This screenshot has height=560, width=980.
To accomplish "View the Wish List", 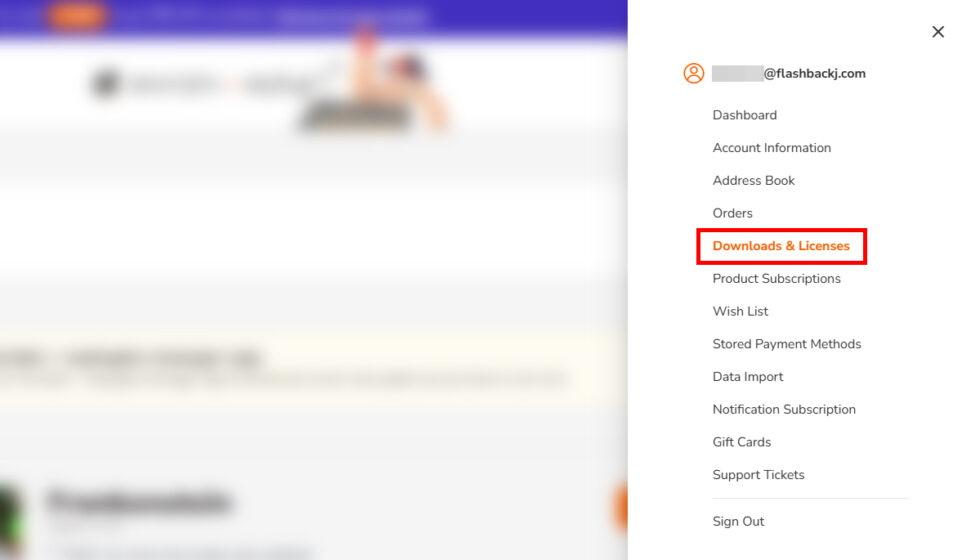I will pos(740,311).
